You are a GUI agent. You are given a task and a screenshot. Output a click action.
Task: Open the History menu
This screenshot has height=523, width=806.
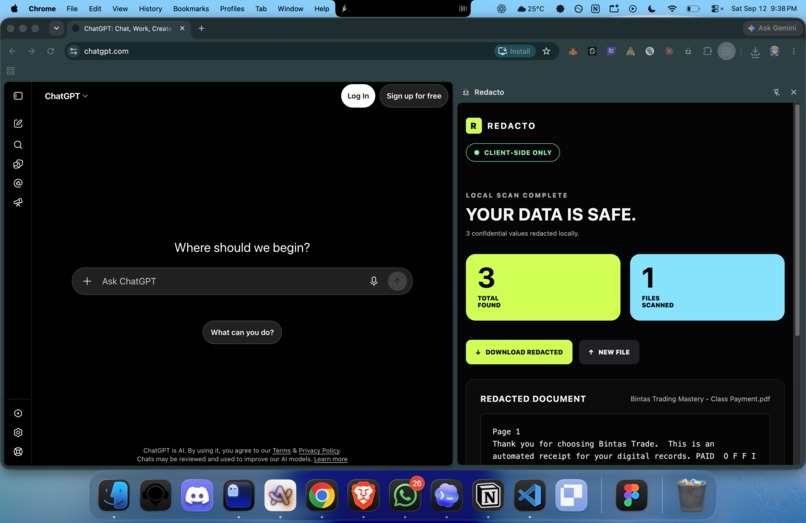(150, 8)
